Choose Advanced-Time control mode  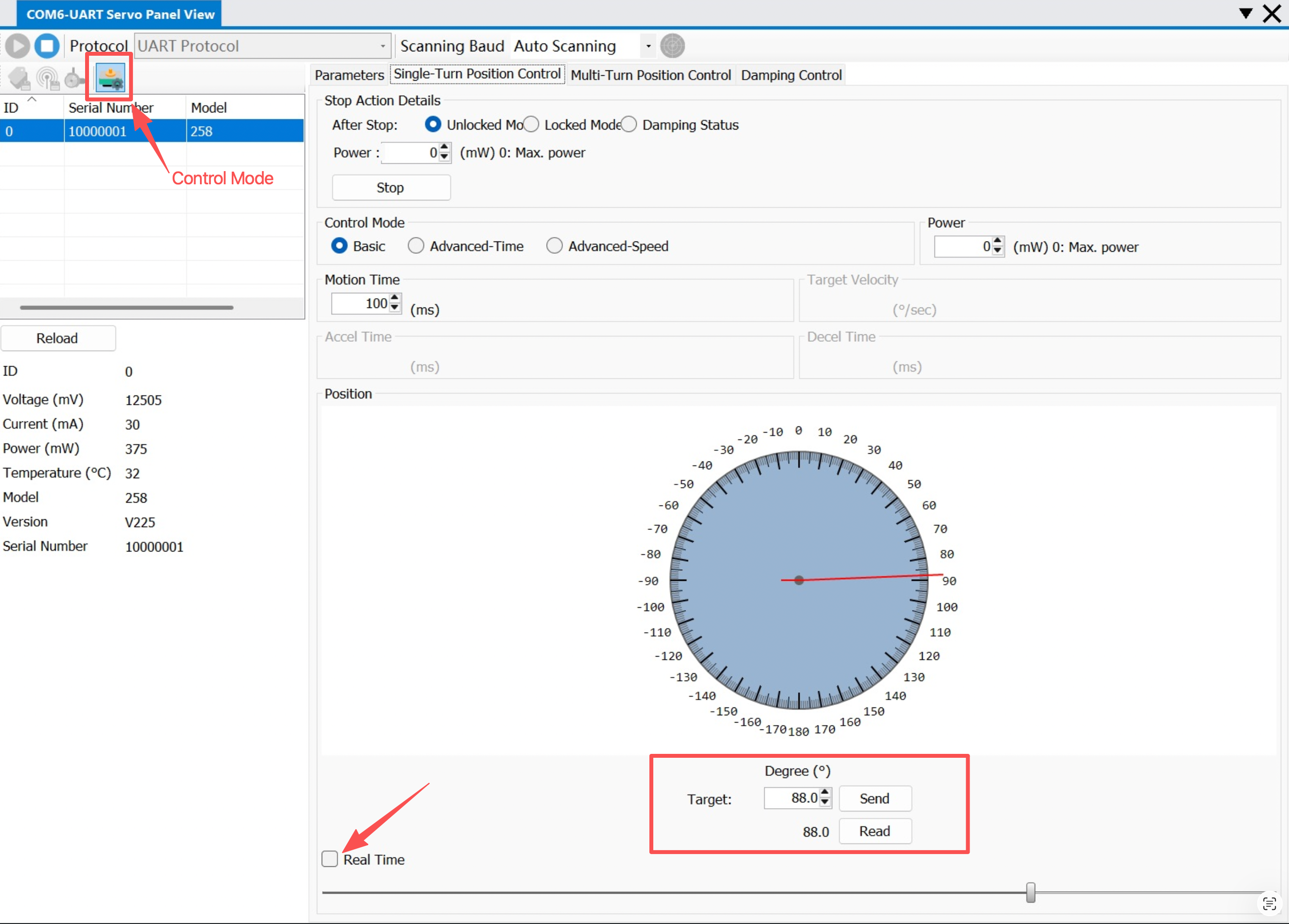pyautogui.click(x=416, y=246)
